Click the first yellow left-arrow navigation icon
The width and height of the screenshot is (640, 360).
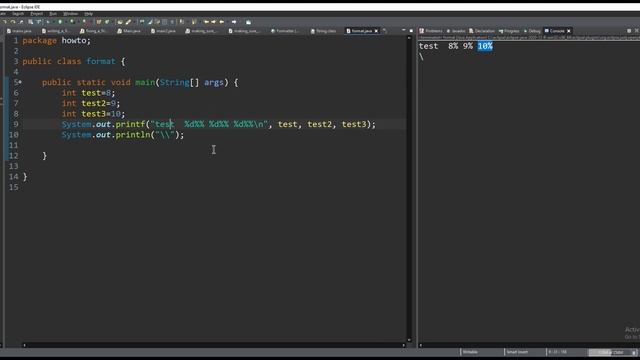click(207, 22)
